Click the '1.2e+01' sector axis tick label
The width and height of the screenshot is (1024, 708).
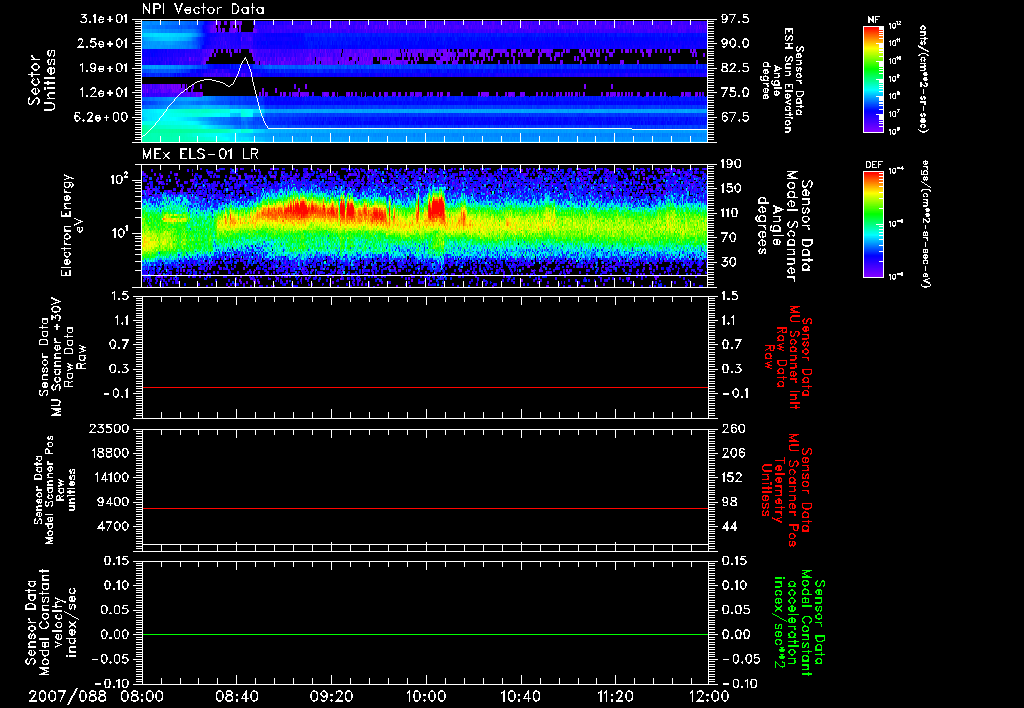(104, 93)
